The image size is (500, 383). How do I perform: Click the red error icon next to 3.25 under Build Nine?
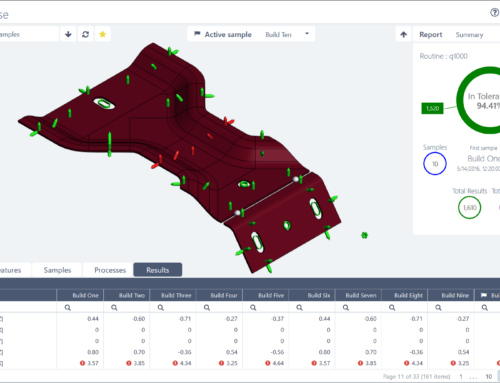453,363
